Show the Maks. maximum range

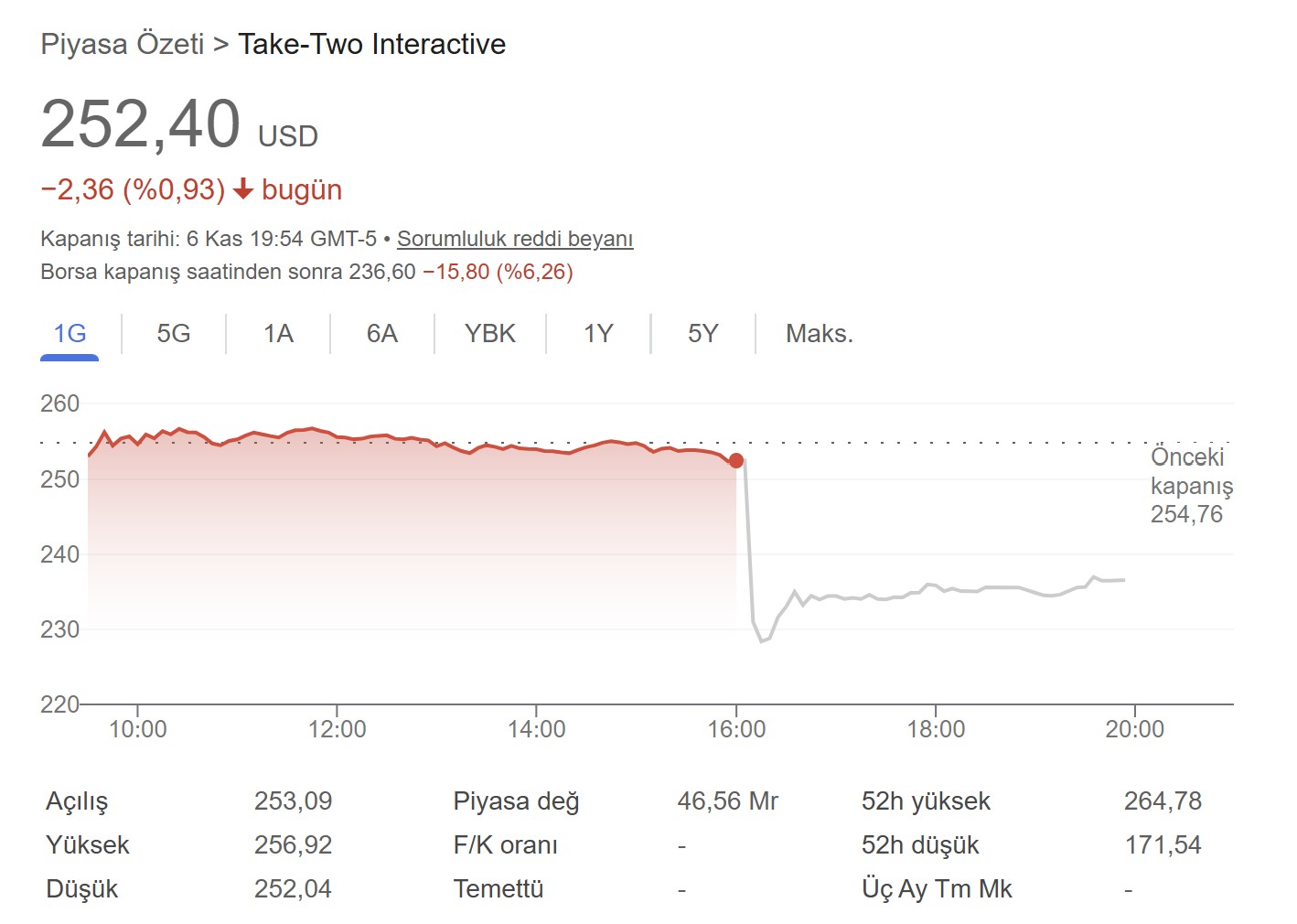point(819,334)
